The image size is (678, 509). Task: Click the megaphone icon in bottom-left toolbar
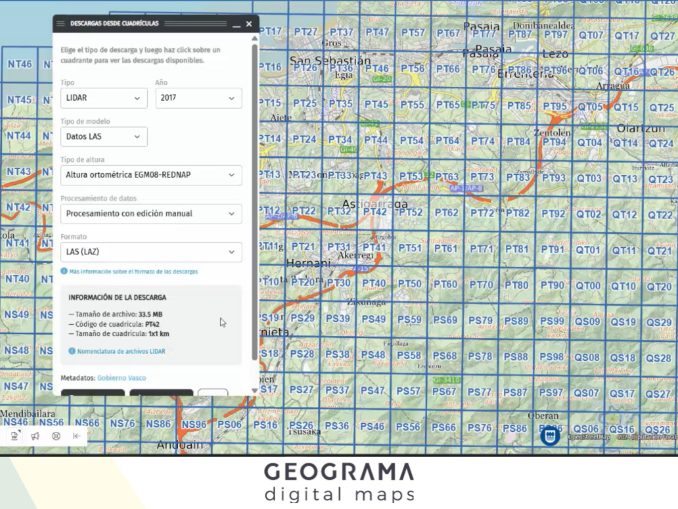[x=35, y=436]
